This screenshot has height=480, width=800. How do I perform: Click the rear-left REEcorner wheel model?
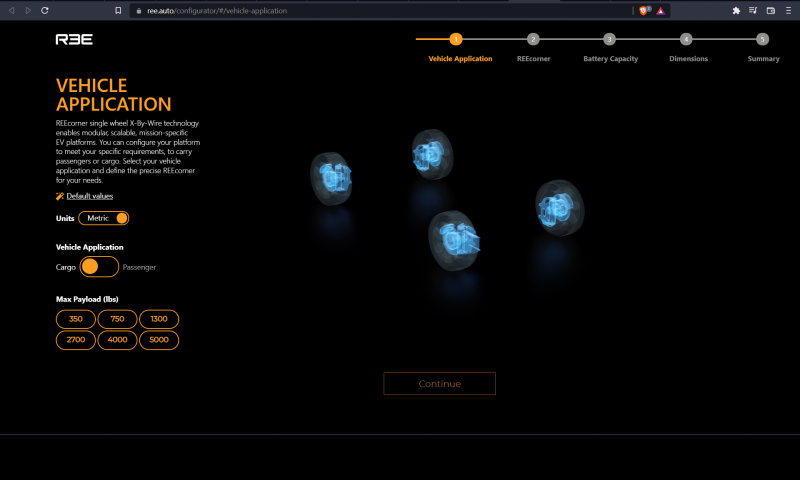click(432, 154)
